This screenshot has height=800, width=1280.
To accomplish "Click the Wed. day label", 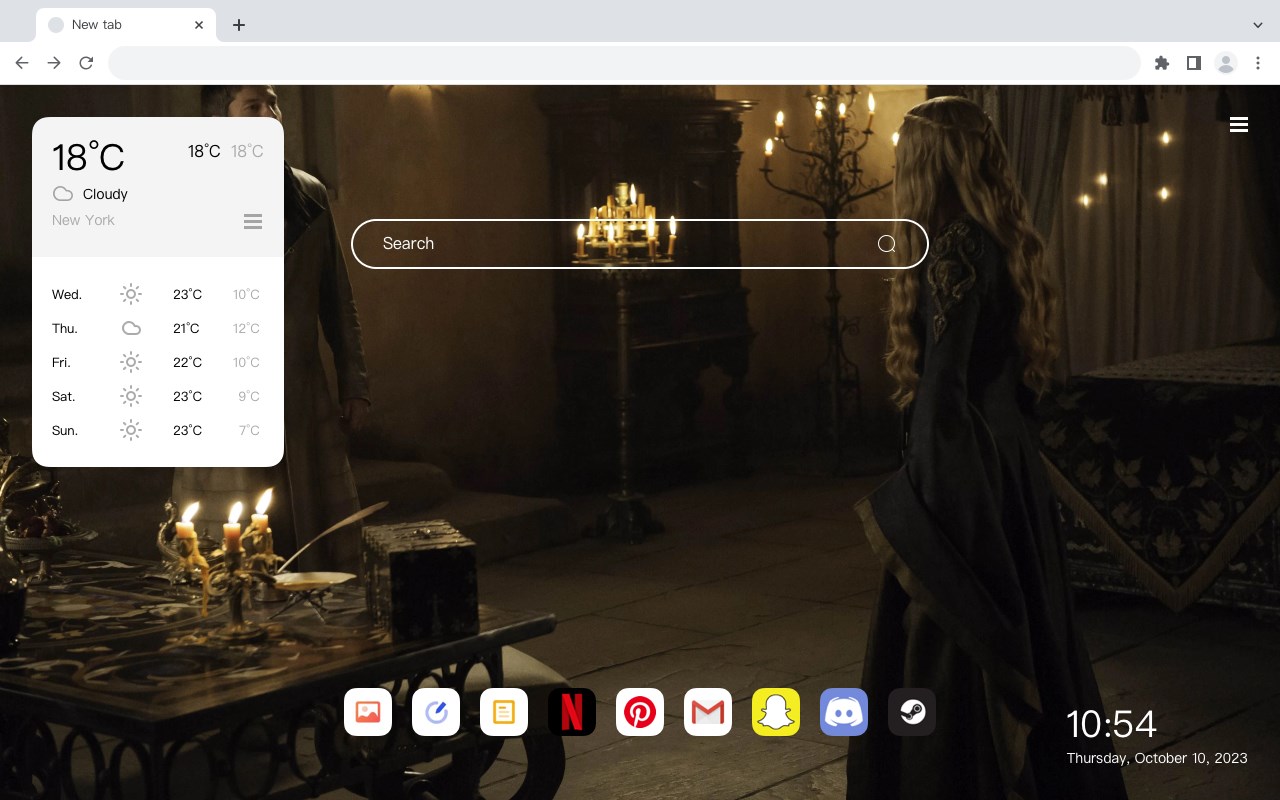I will click(x=67, y=294).
